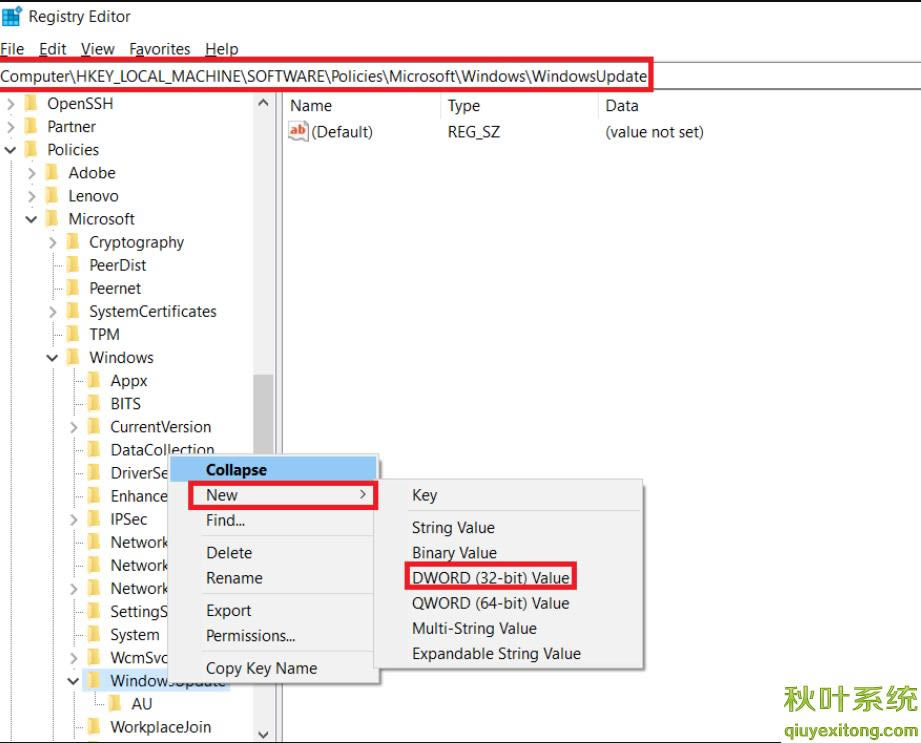Click the Registry Editor app icon
This screenshot has width=921, height=743.
pyautogui.click(x=12, y=16)
